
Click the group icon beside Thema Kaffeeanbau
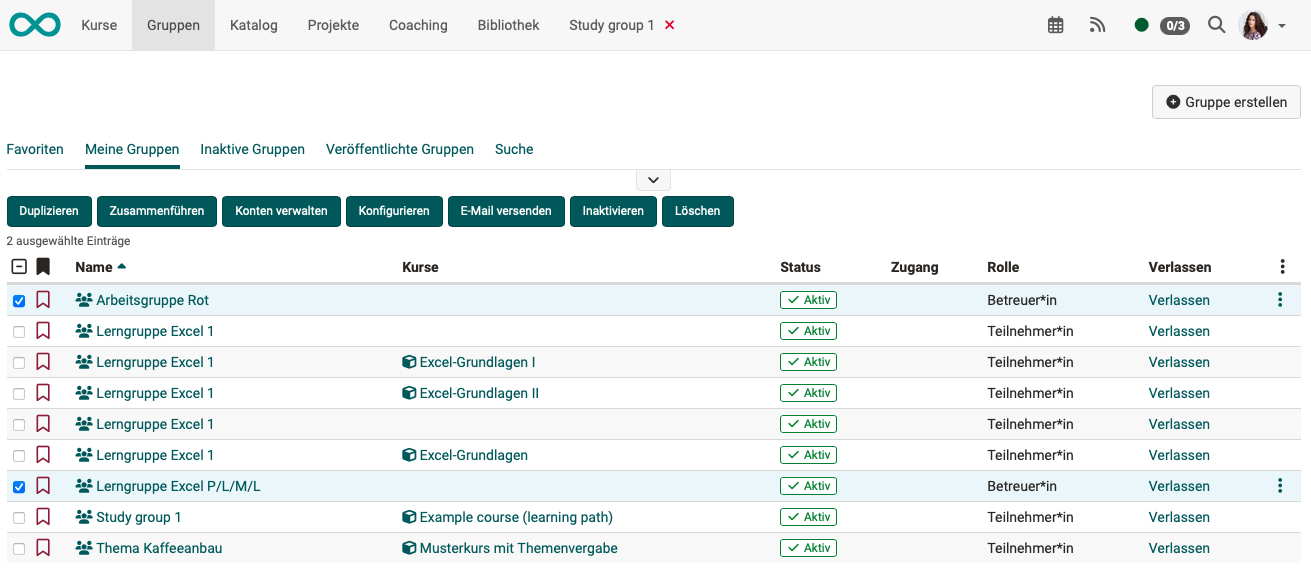click(84, 548)
